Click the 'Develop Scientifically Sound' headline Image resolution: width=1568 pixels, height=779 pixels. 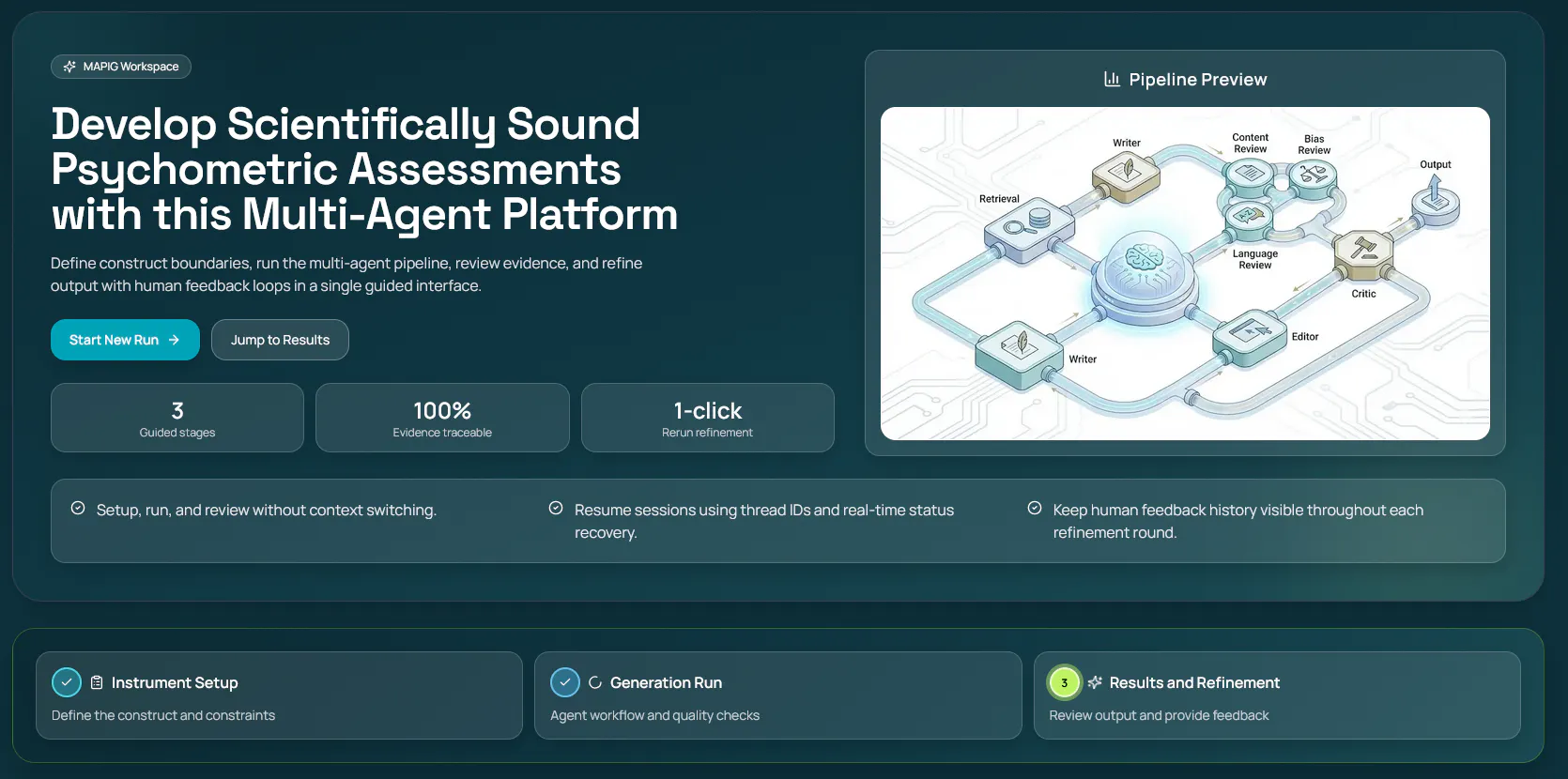click(x=364, y=169)
